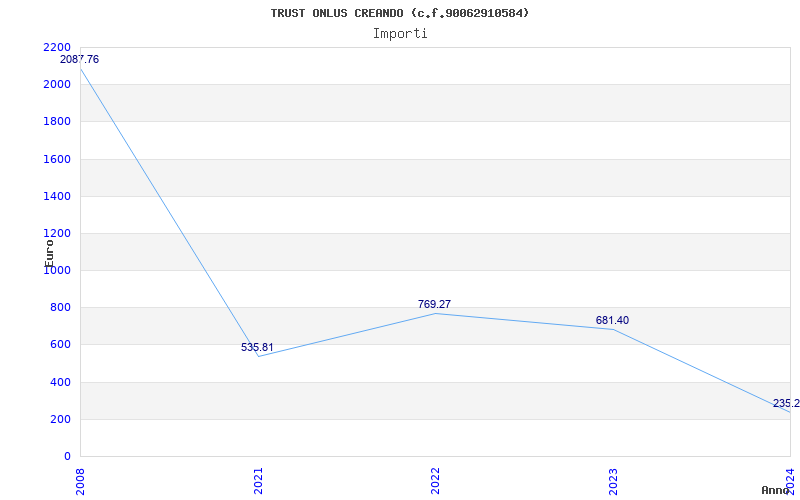Click the 2022 line data point
This screenshot has height=500, width=800.
coord(435,313)
